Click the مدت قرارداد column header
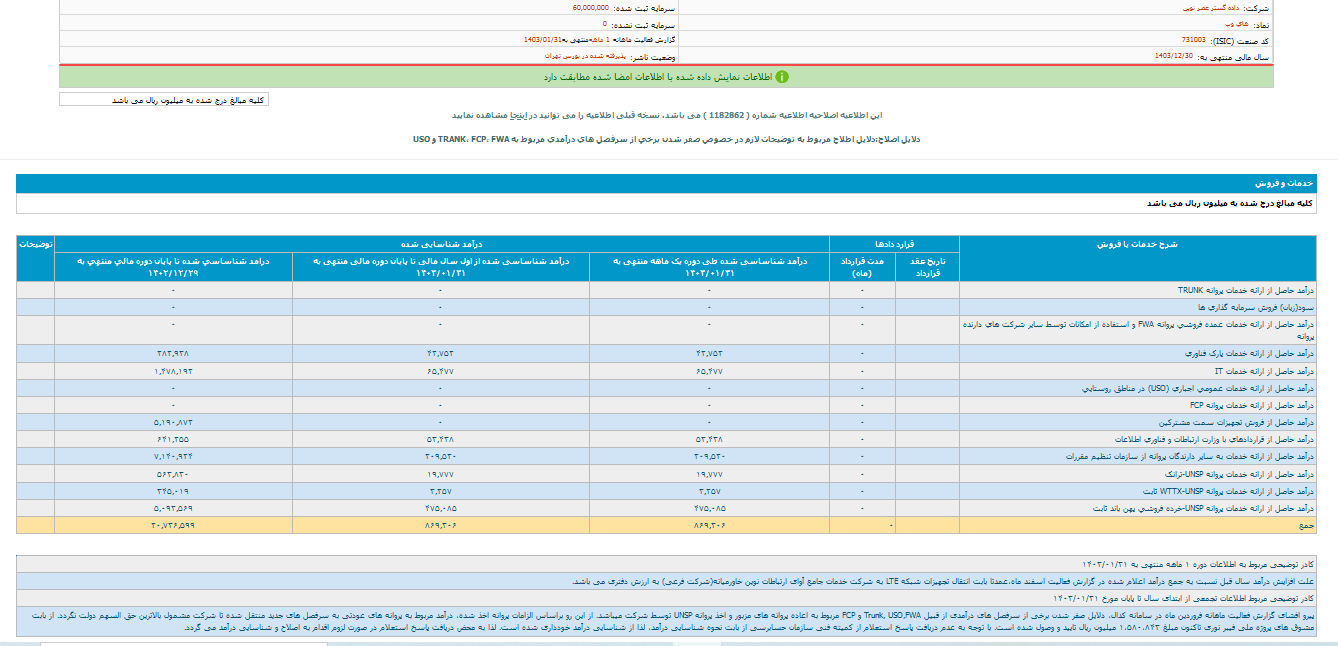The width and height of the screenshot is (1338, 646). pyautogui.click(x=861, y=266)
